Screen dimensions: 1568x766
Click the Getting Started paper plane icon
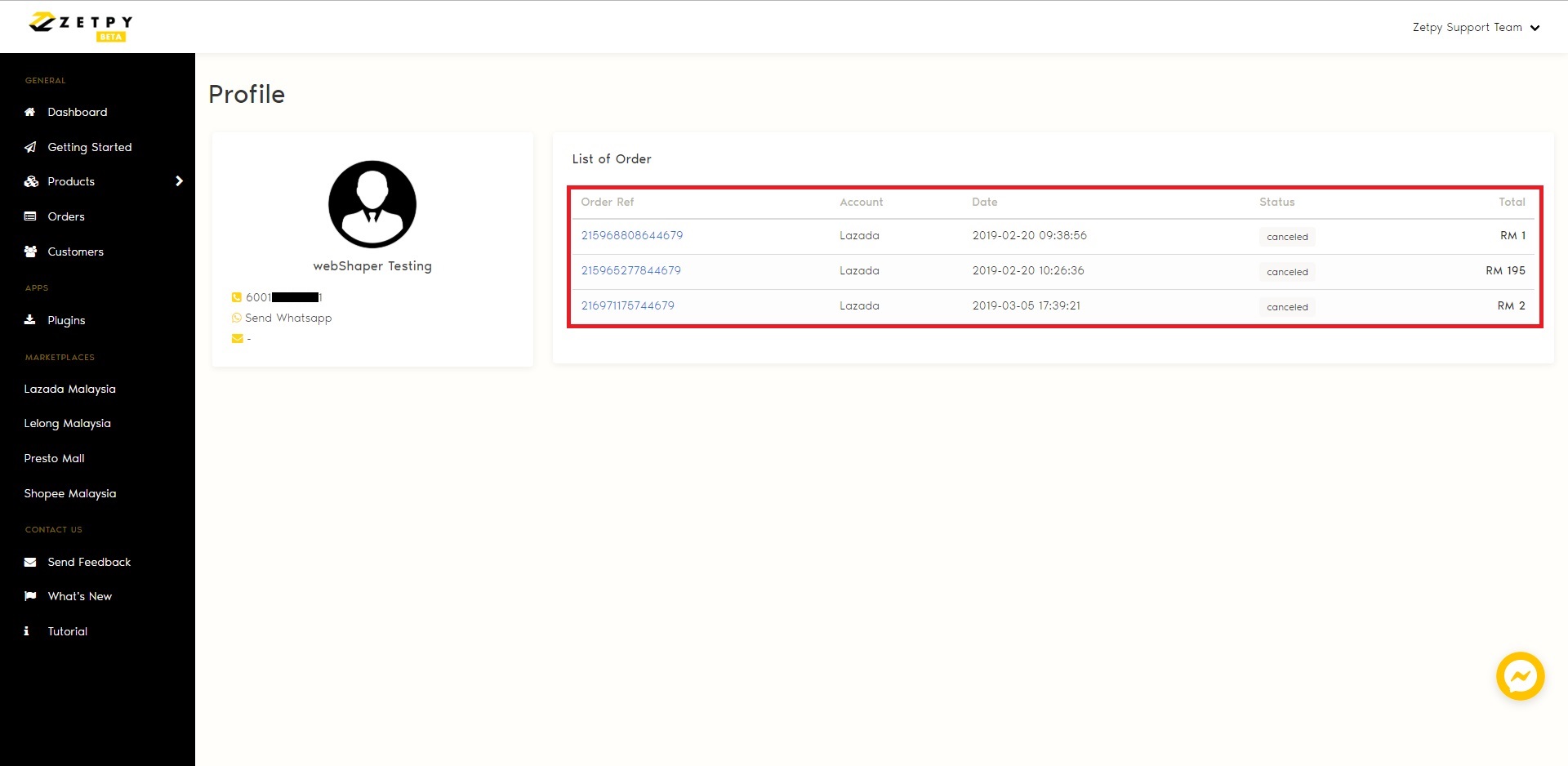pos(30,147)
